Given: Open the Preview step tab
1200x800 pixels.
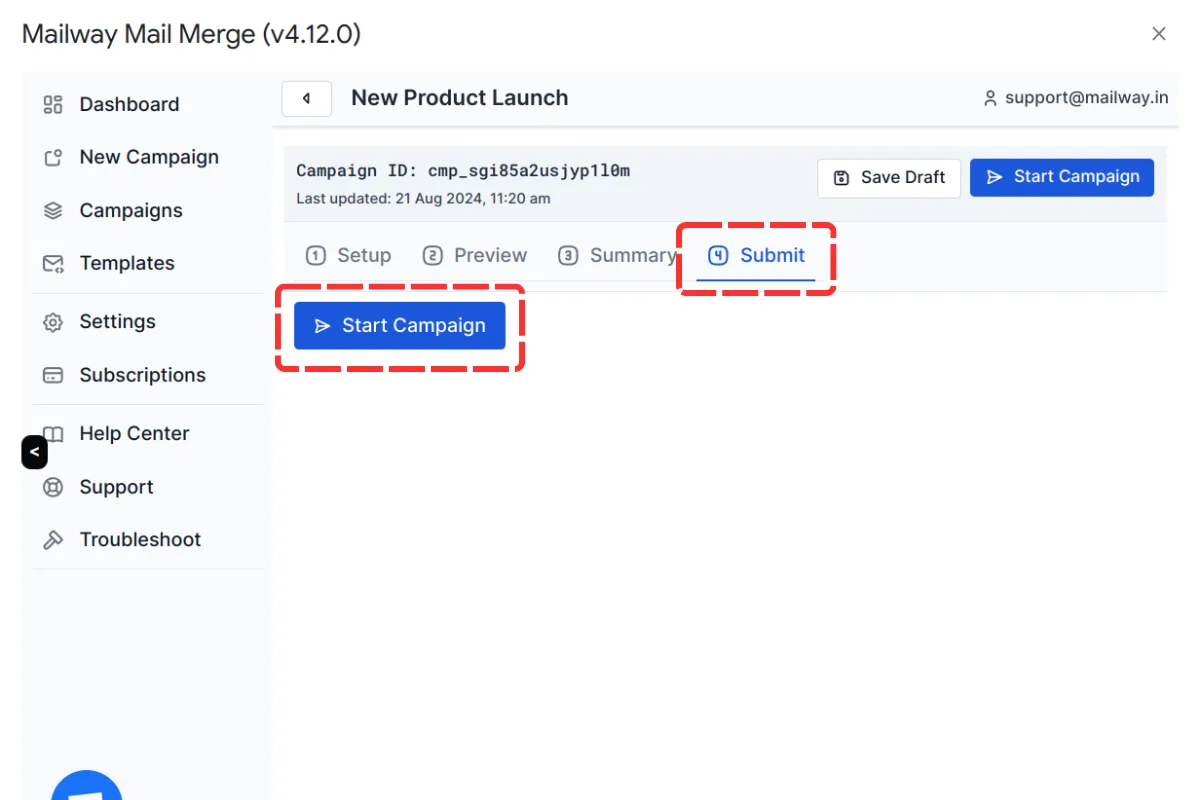Looking at the screenshot, I should tap(475, 256).
